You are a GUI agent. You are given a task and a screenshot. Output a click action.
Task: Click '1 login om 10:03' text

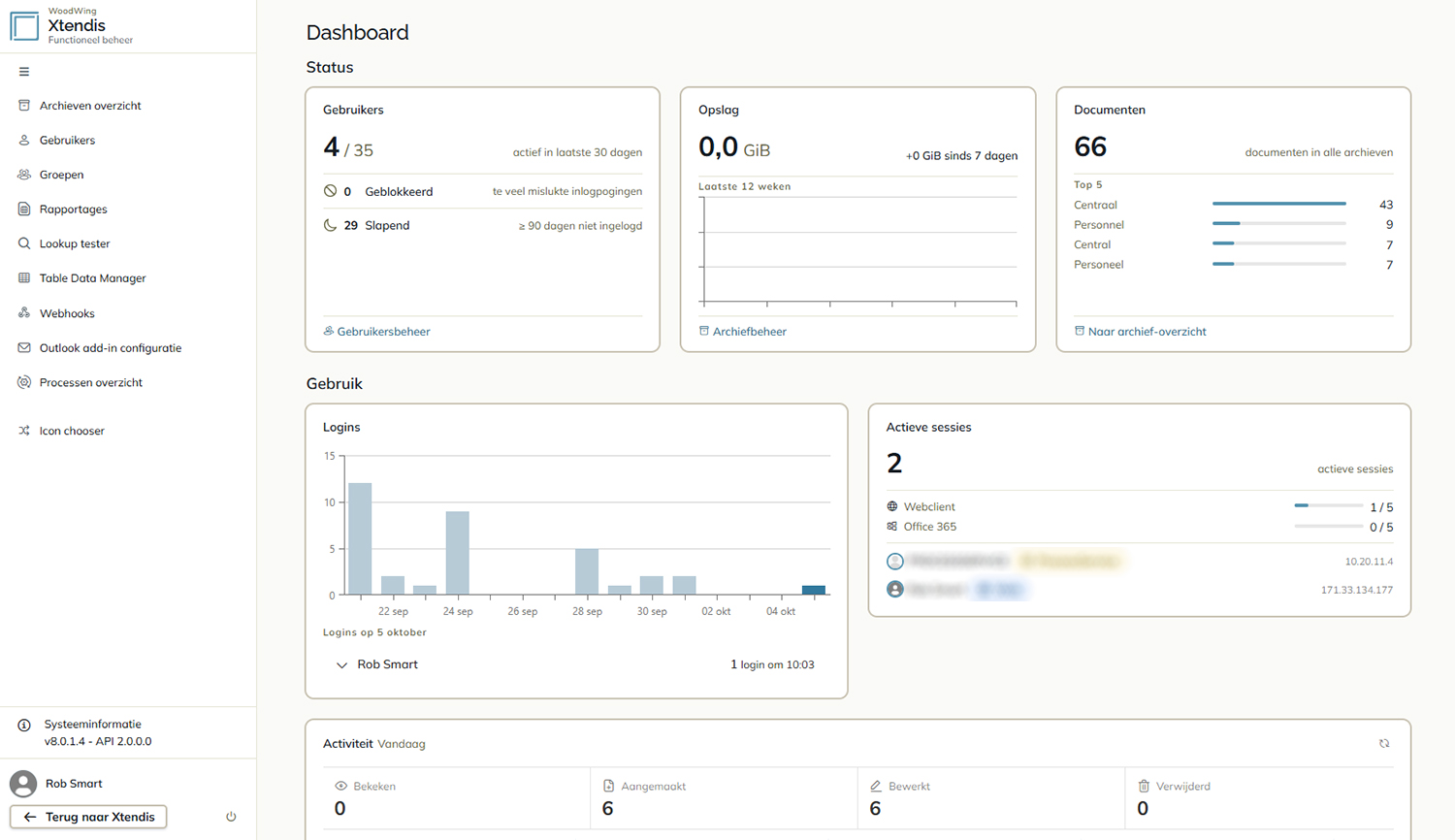[x=772, y=665]
